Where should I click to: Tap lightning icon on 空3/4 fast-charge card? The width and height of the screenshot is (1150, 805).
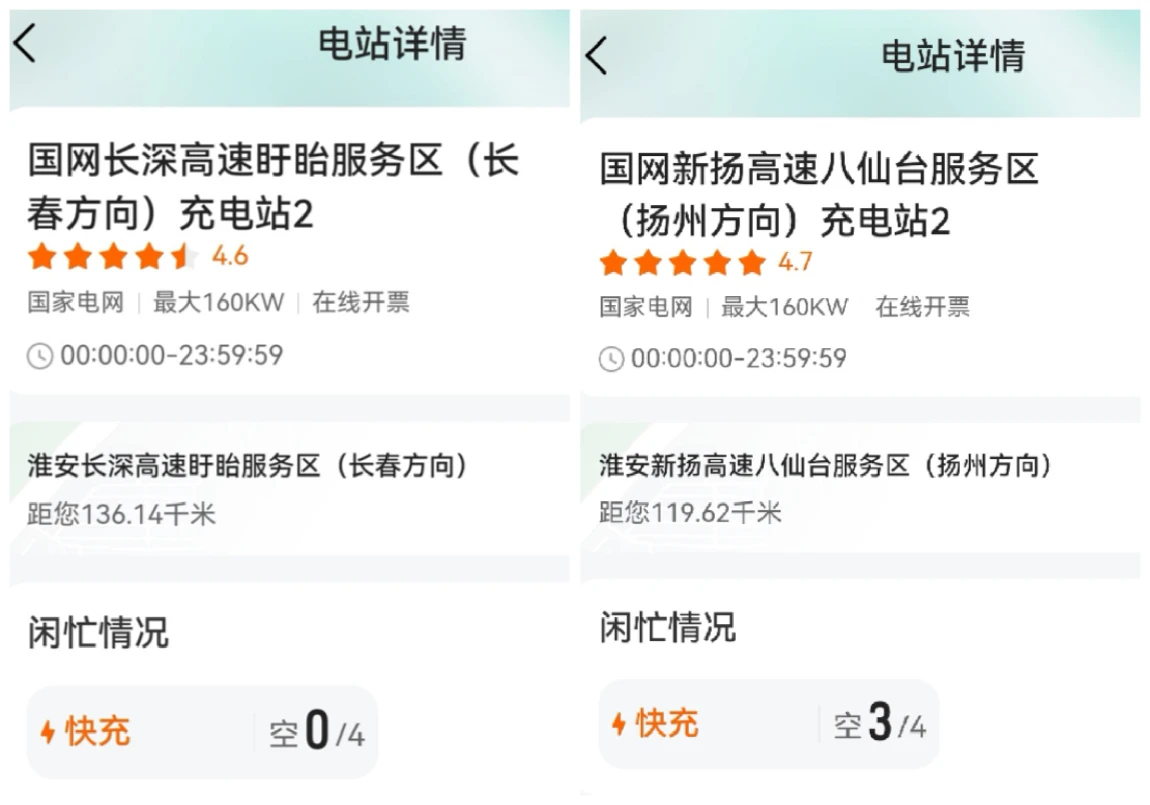click(x=619, y=724)
